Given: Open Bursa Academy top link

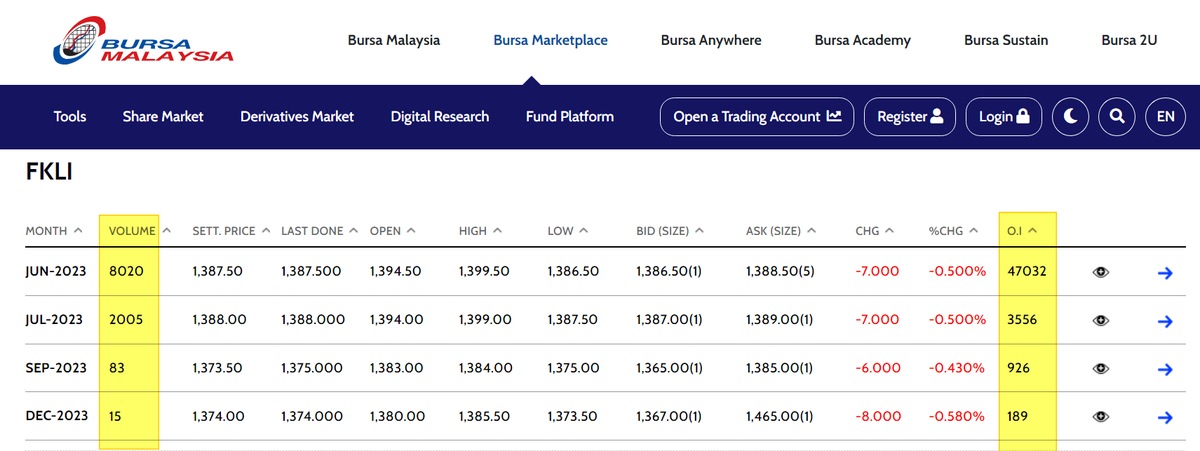Looking at the screenshot, I should (x=863, y=40).
